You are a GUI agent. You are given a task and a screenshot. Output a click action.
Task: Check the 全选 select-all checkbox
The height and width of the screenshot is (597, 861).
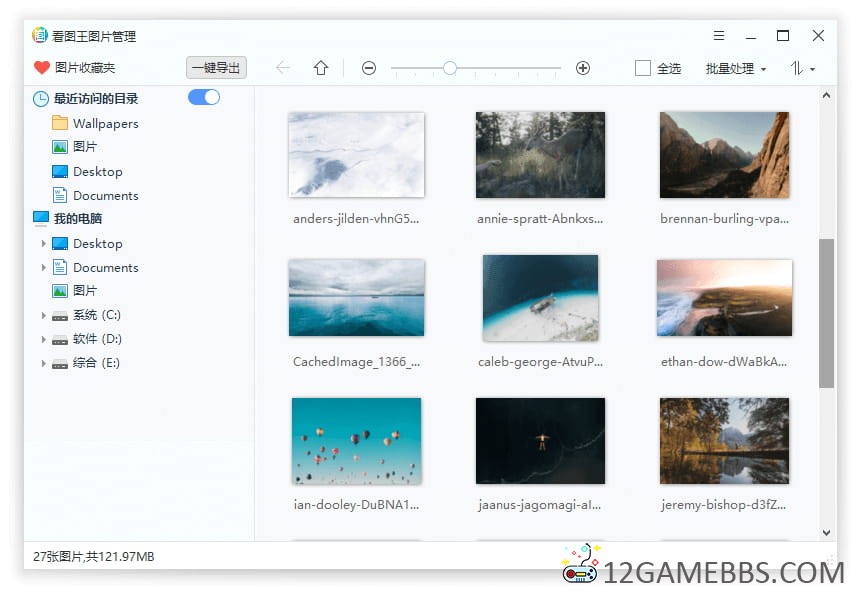(x=643, y=68)
